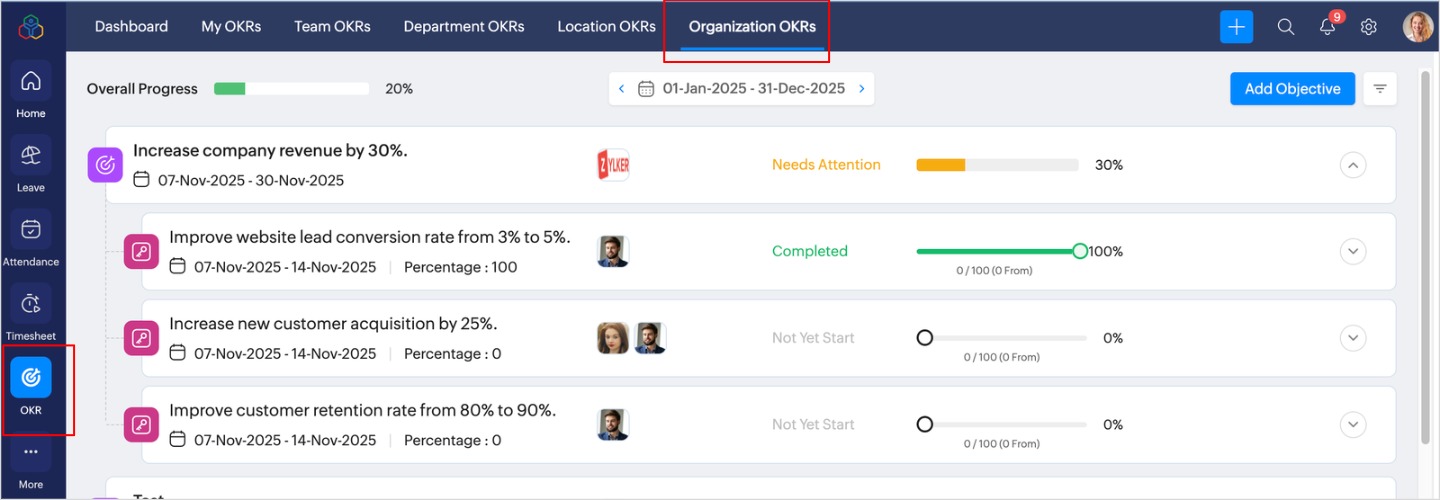
Task: Expand the website lead conversion key result
Action: [1353, 251]
